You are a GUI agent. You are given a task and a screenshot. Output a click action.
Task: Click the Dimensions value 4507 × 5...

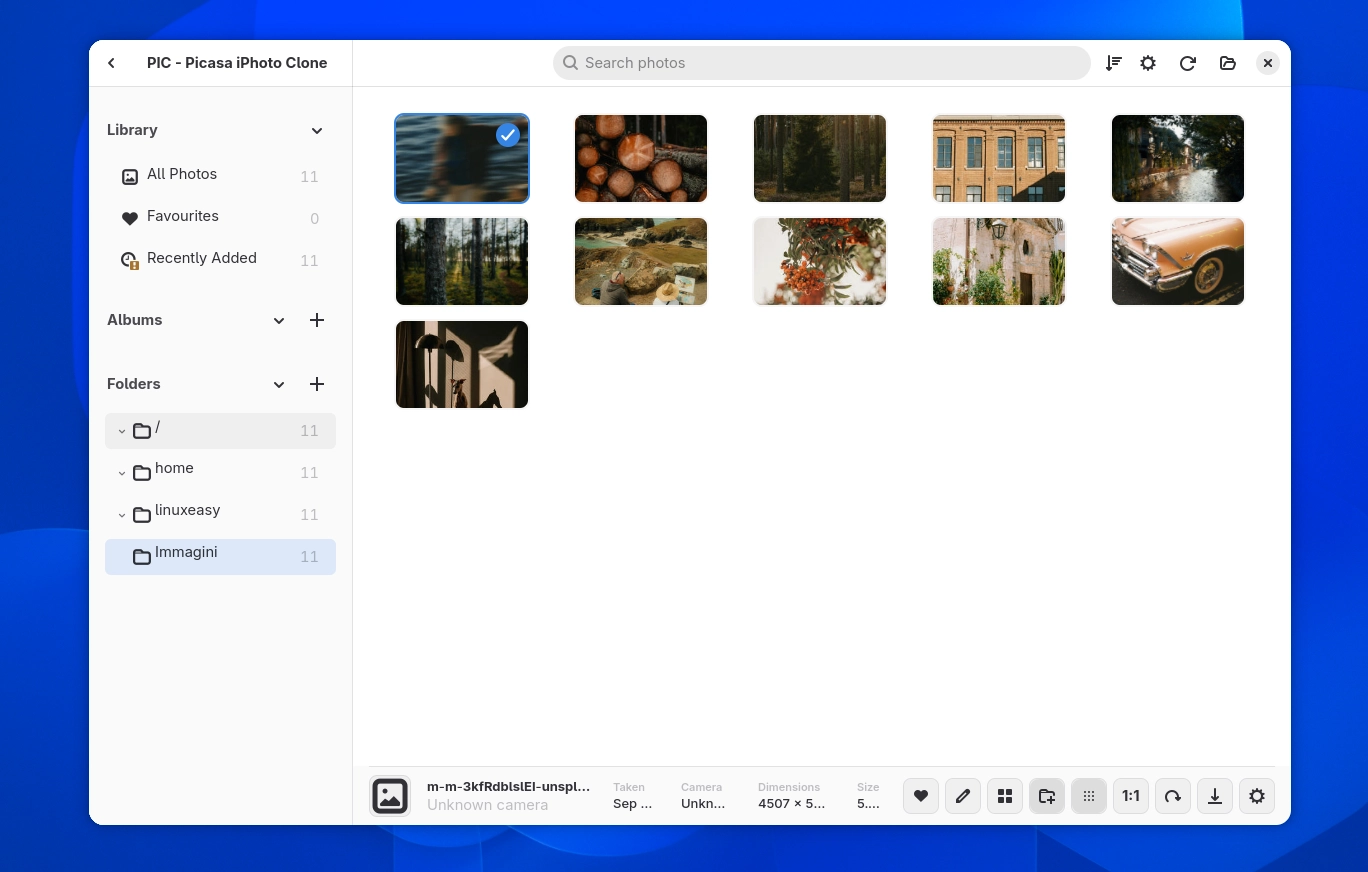coord(792,803)
